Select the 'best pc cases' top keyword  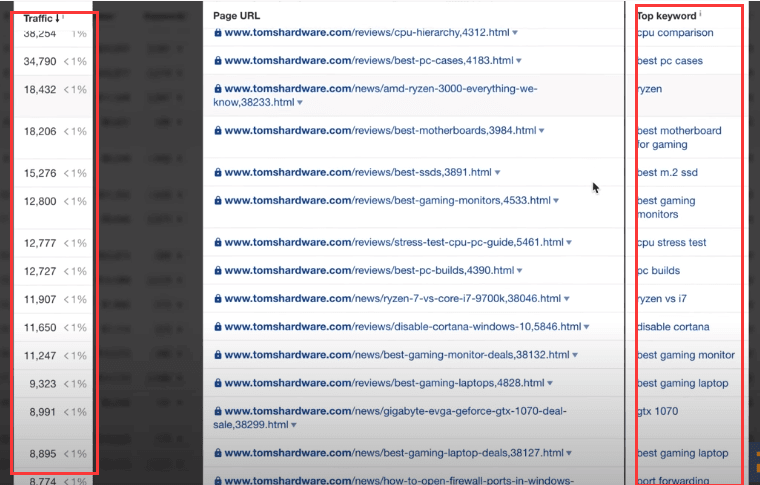[x=670, y=61]
